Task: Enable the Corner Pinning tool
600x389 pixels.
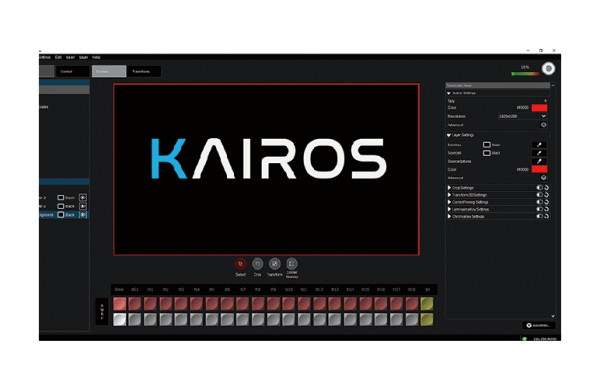Action: [x=292, y=264]
